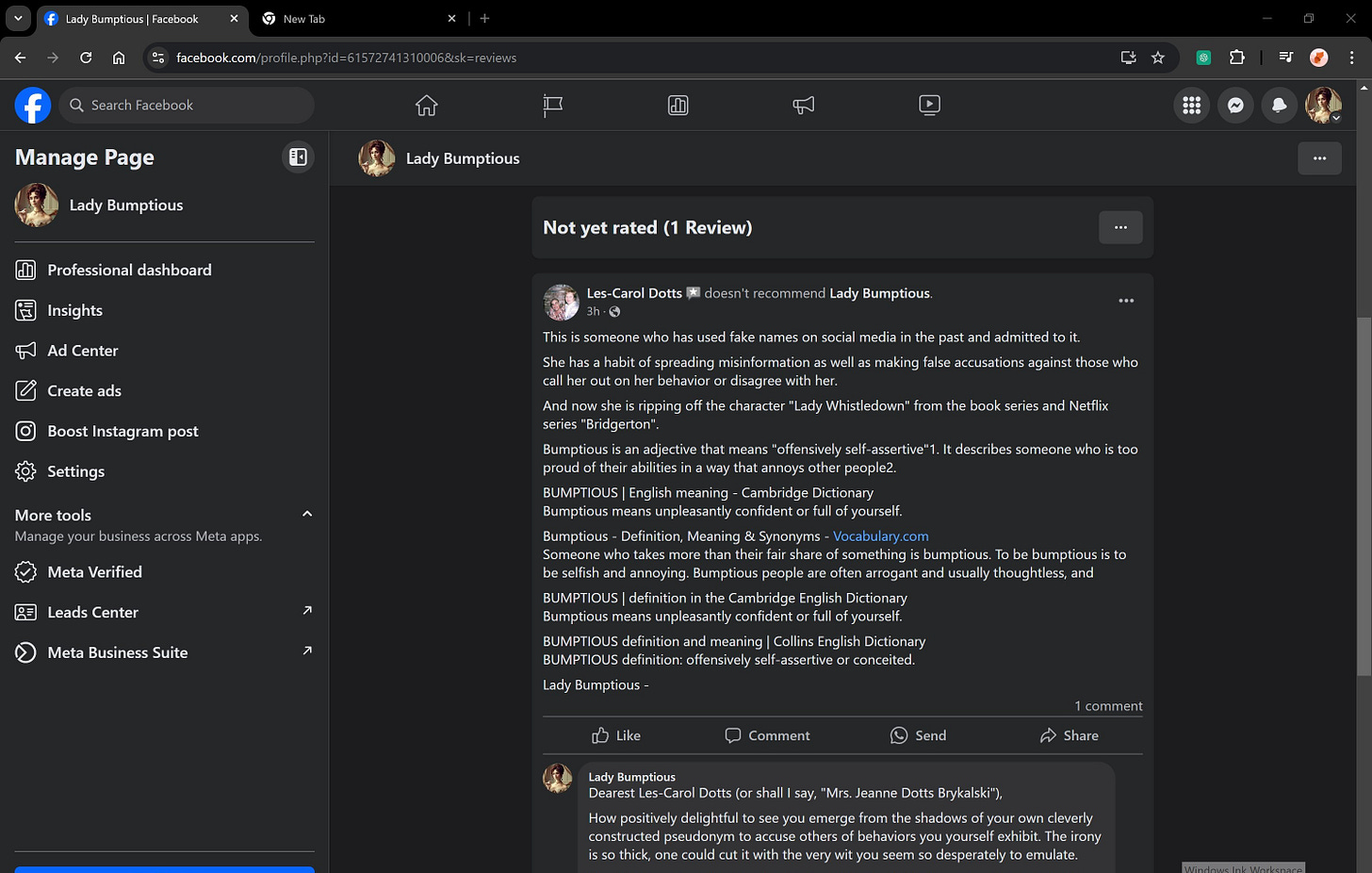1372x873 pixels.
Task: Click the site information icon in address bar
Action: tap(158, 58)
